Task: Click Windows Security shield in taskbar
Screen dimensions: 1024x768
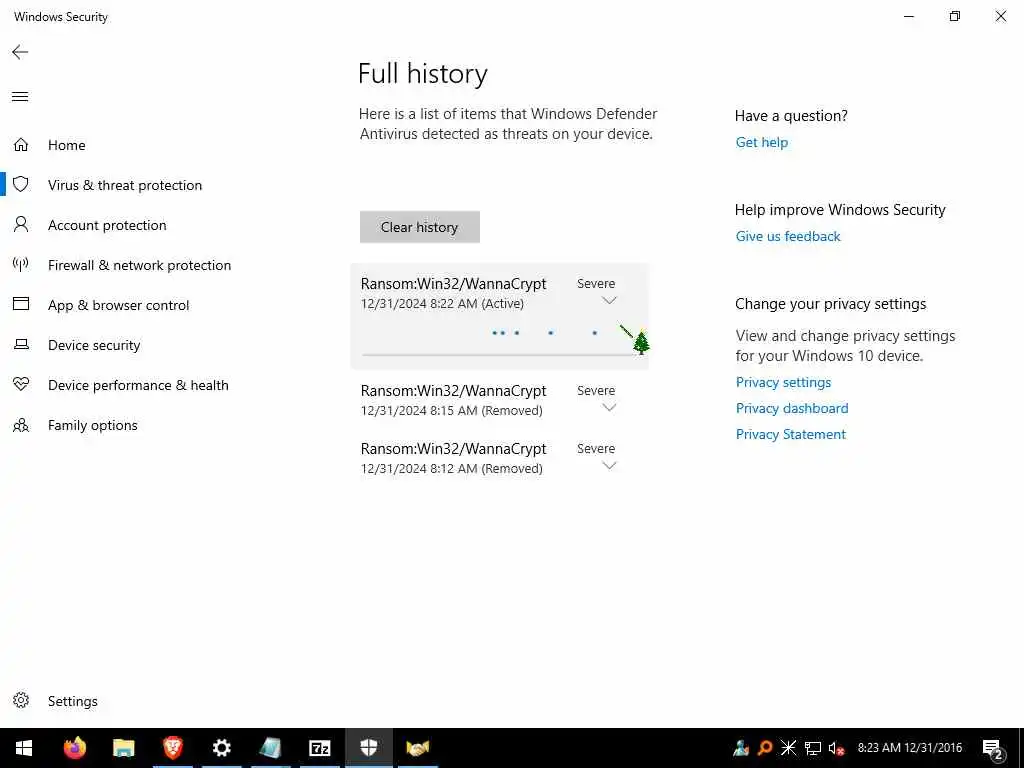Action: point(369,748)
